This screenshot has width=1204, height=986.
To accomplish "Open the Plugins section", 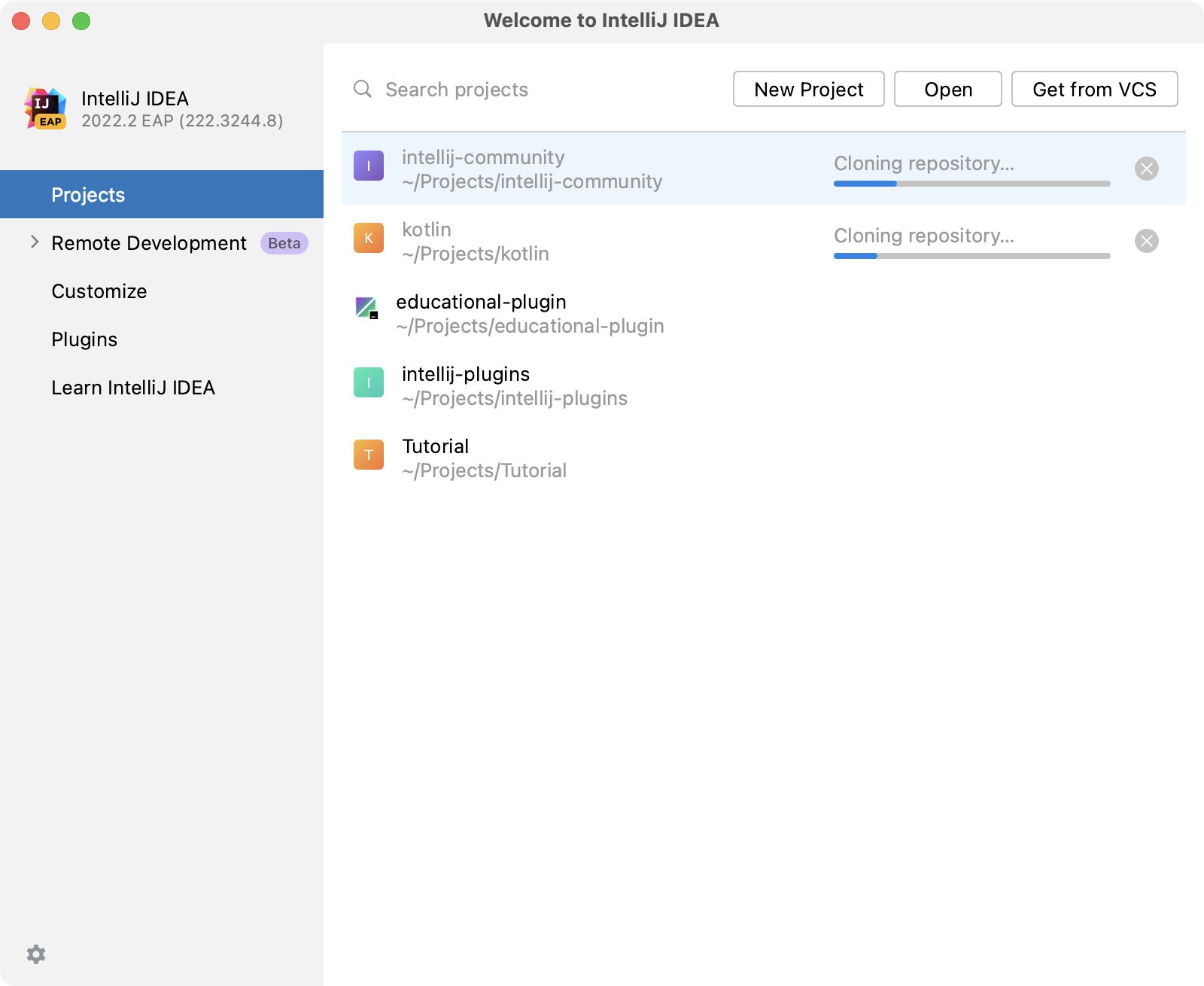I will (x=84, y=339).
